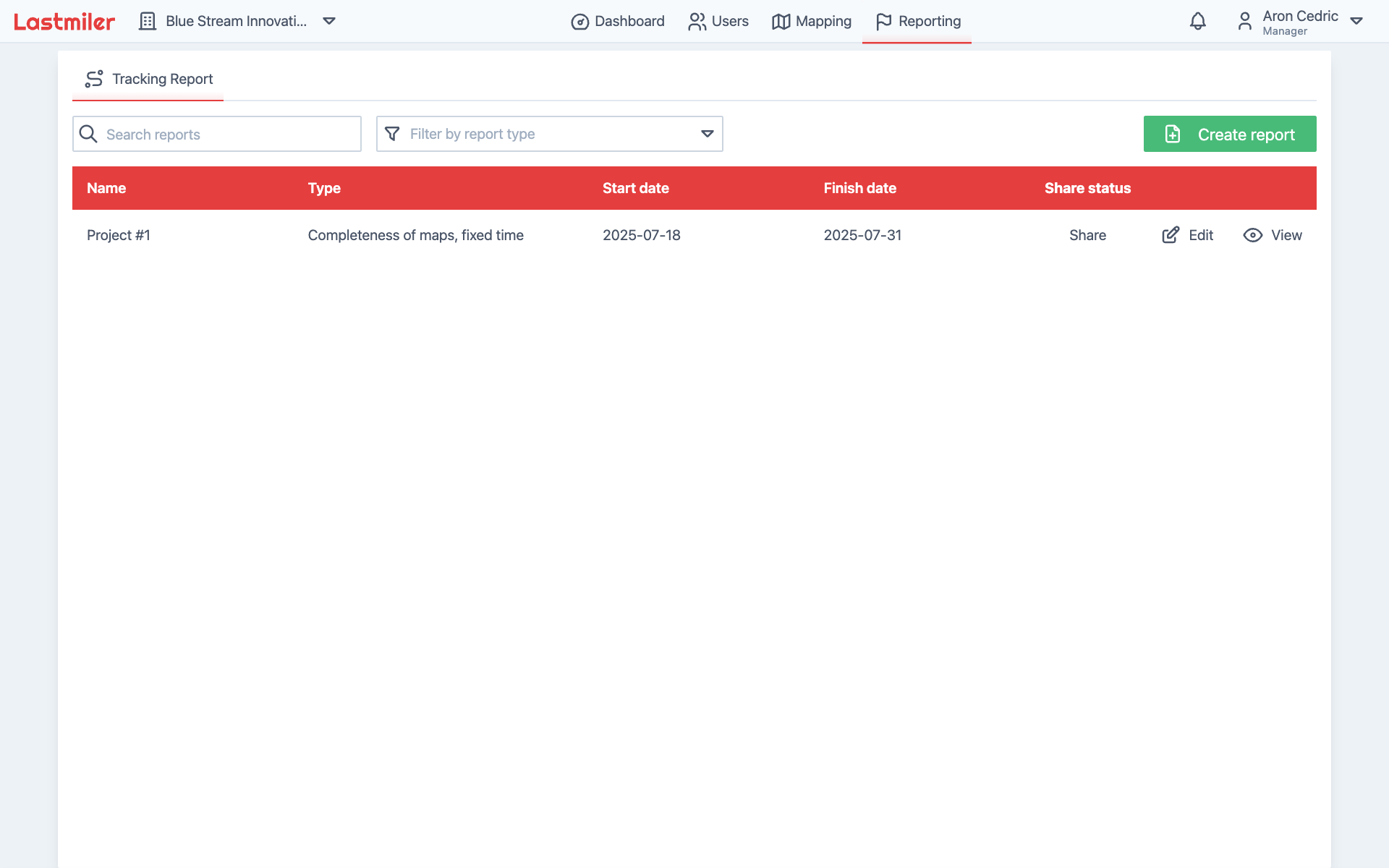Open the Mapping section

[812, 21]
